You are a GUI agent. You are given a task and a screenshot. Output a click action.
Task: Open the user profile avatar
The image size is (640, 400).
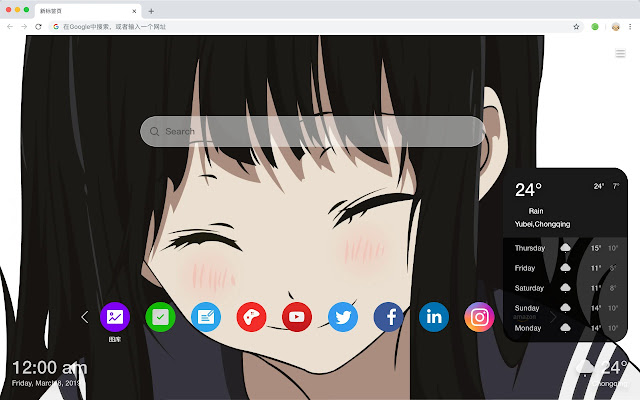[616, 27]
